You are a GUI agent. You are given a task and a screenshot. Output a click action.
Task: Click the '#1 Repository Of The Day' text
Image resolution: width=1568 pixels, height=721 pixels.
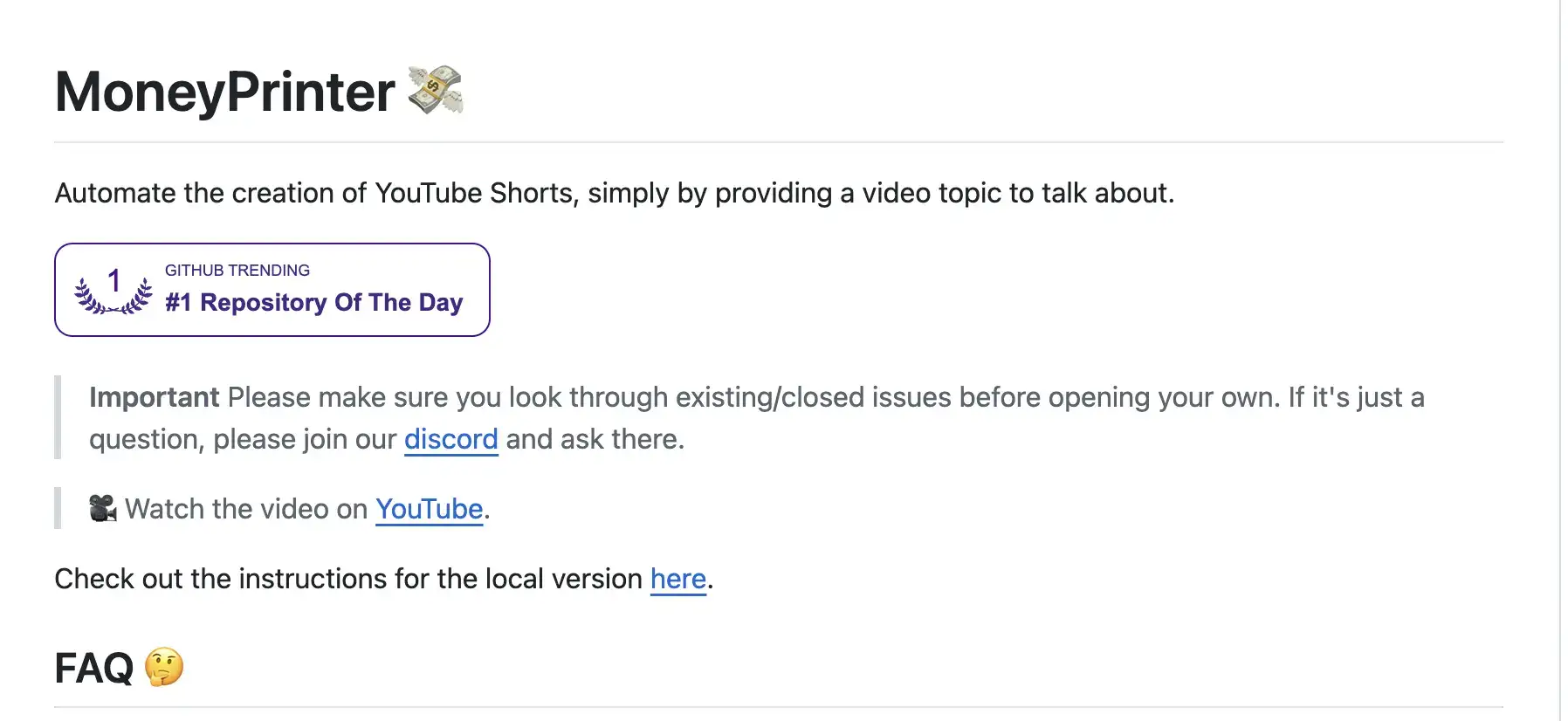point(314,303)
